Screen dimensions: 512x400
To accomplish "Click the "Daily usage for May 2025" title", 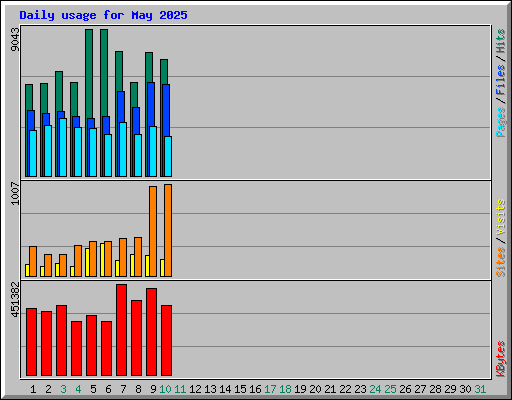I will click(x=103, y=15).
